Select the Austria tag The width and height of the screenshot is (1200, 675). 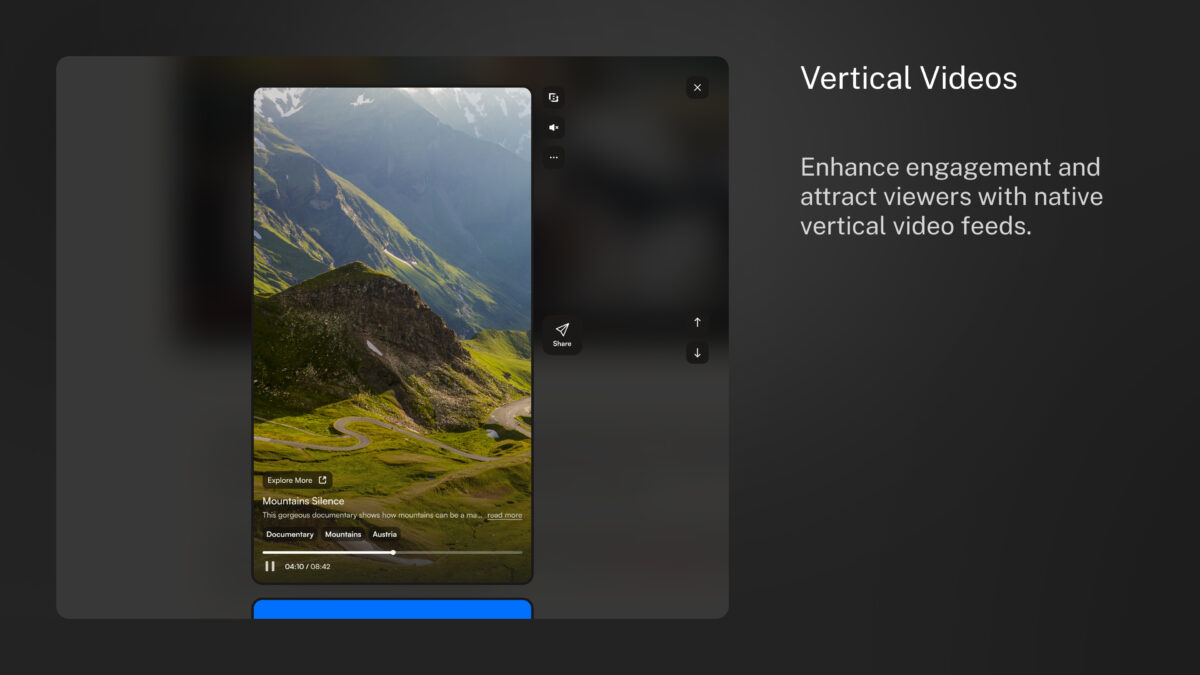click(385, 534)
